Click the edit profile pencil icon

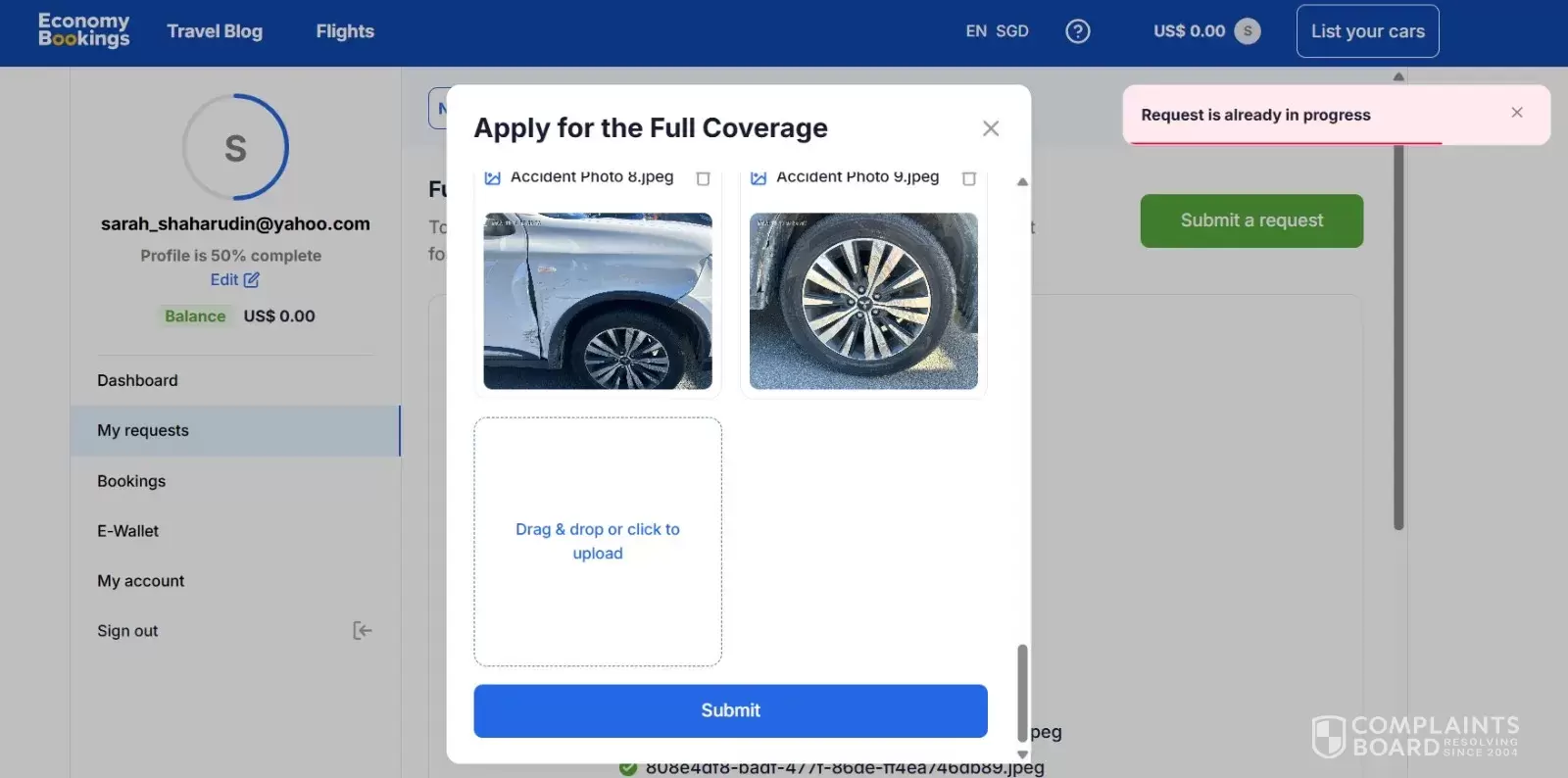[x=251, y=280]
